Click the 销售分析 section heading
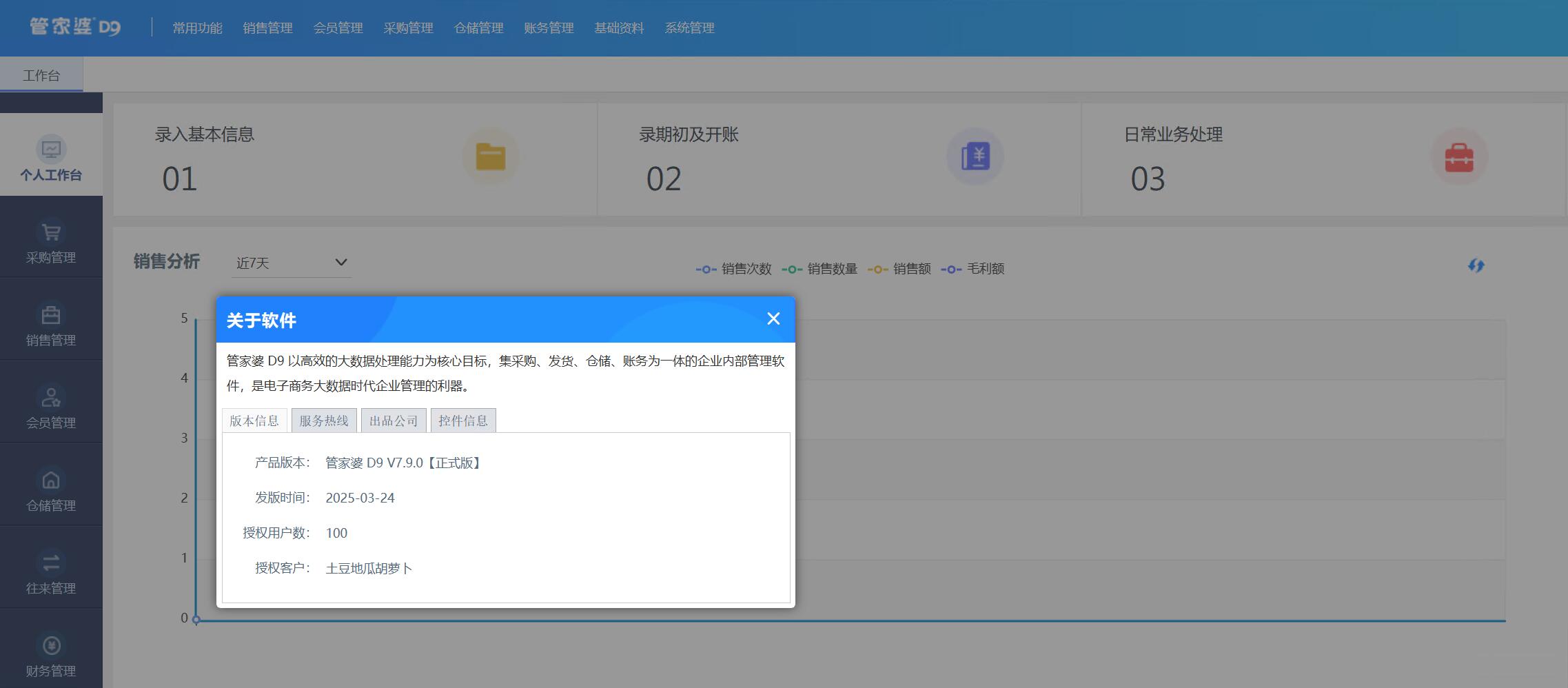The width and height of the screenshot is (1568, 688). [167, 261]
